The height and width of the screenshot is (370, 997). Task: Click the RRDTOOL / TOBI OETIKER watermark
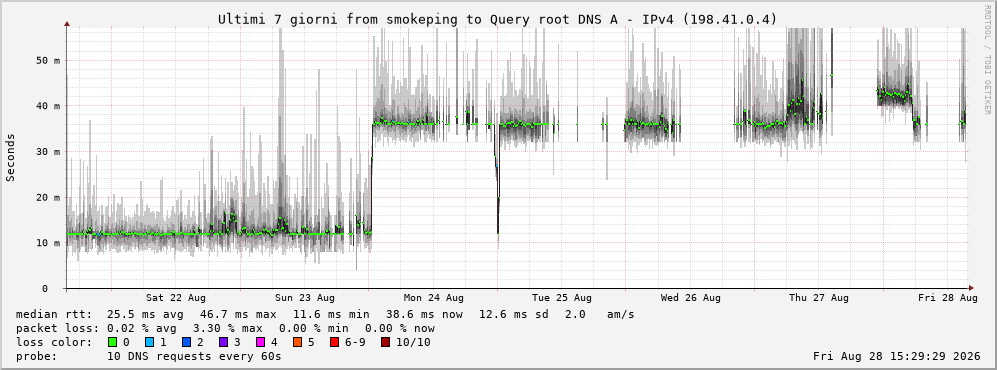point(987,60)
